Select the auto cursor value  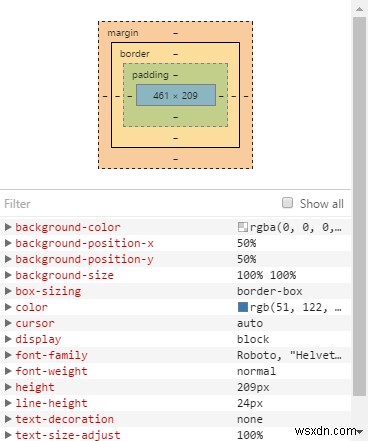click(x=250, y=323)
